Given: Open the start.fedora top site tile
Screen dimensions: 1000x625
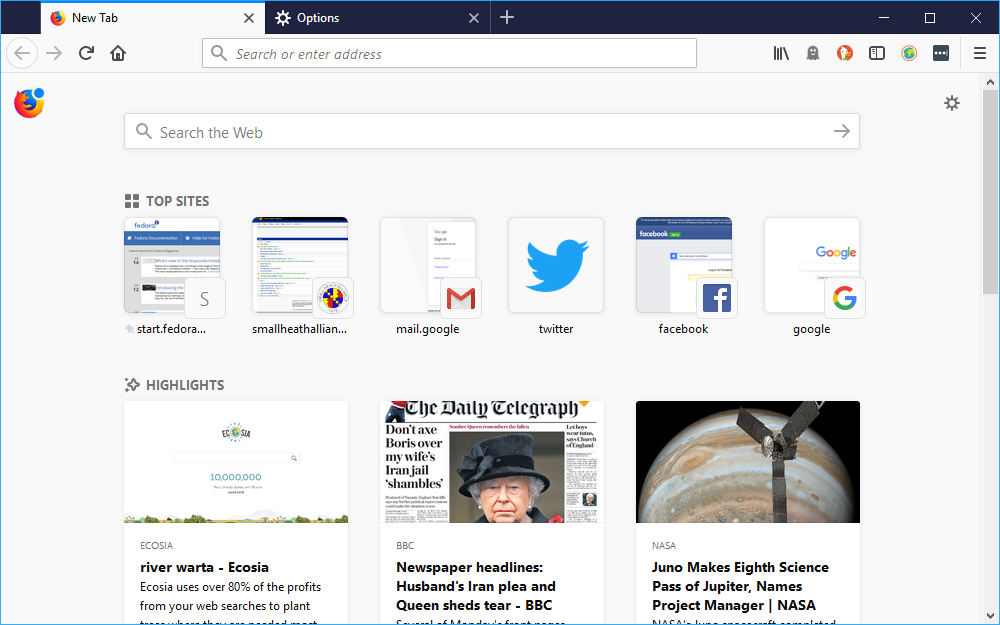Looking at the screenshot, I should pos(172,265).
